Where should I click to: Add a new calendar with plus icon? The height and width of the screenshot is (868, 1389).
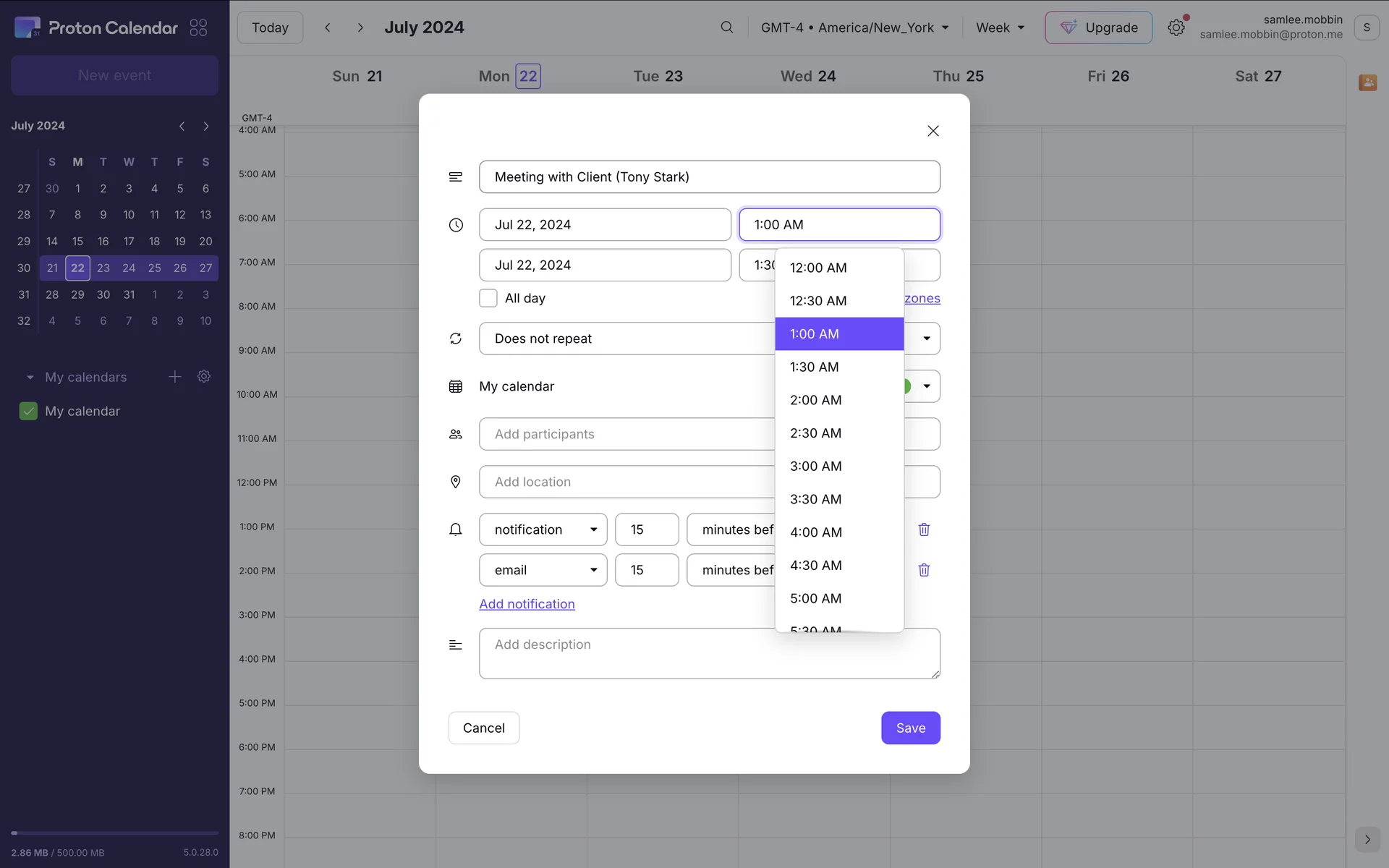point(174,377)
